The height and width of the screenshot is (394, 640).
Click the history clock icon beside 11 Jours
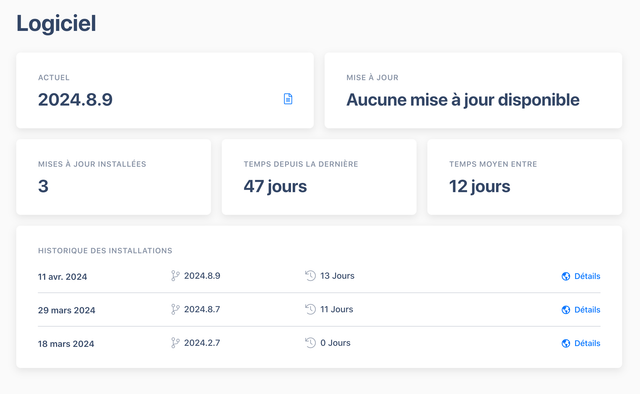tap(311, 309)
